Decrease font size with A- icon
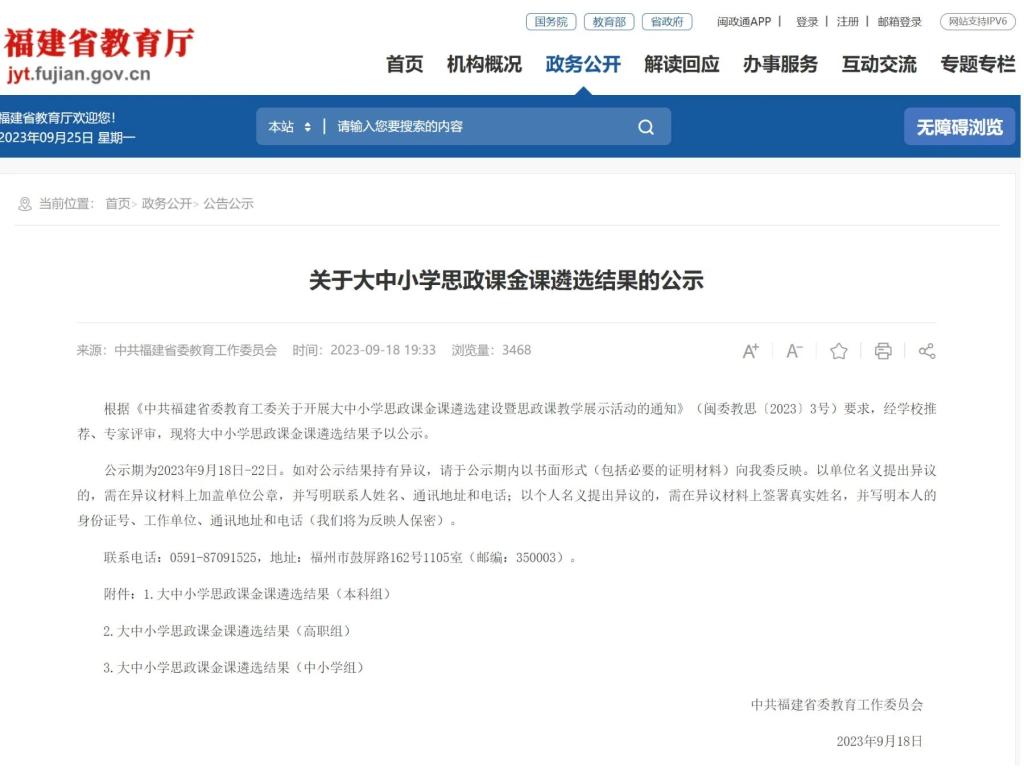 (794, 351)
